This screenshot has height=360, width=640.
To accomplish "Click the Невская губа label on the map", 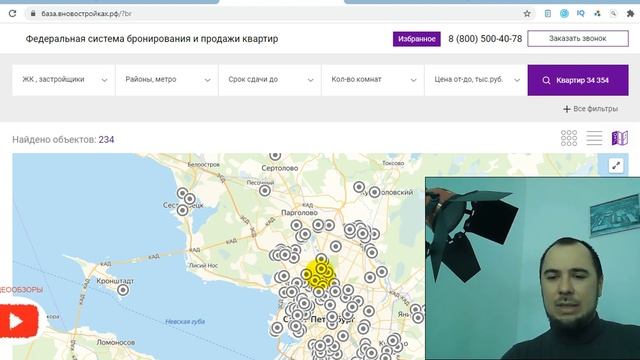I will [185, 322].
